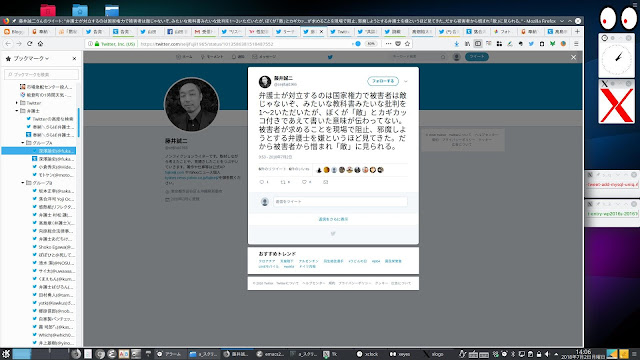Image resolution: width=640 pixels, height=360 pixels.
Task: Click the Twitter ホーム nav item
Action: [184, 57]
